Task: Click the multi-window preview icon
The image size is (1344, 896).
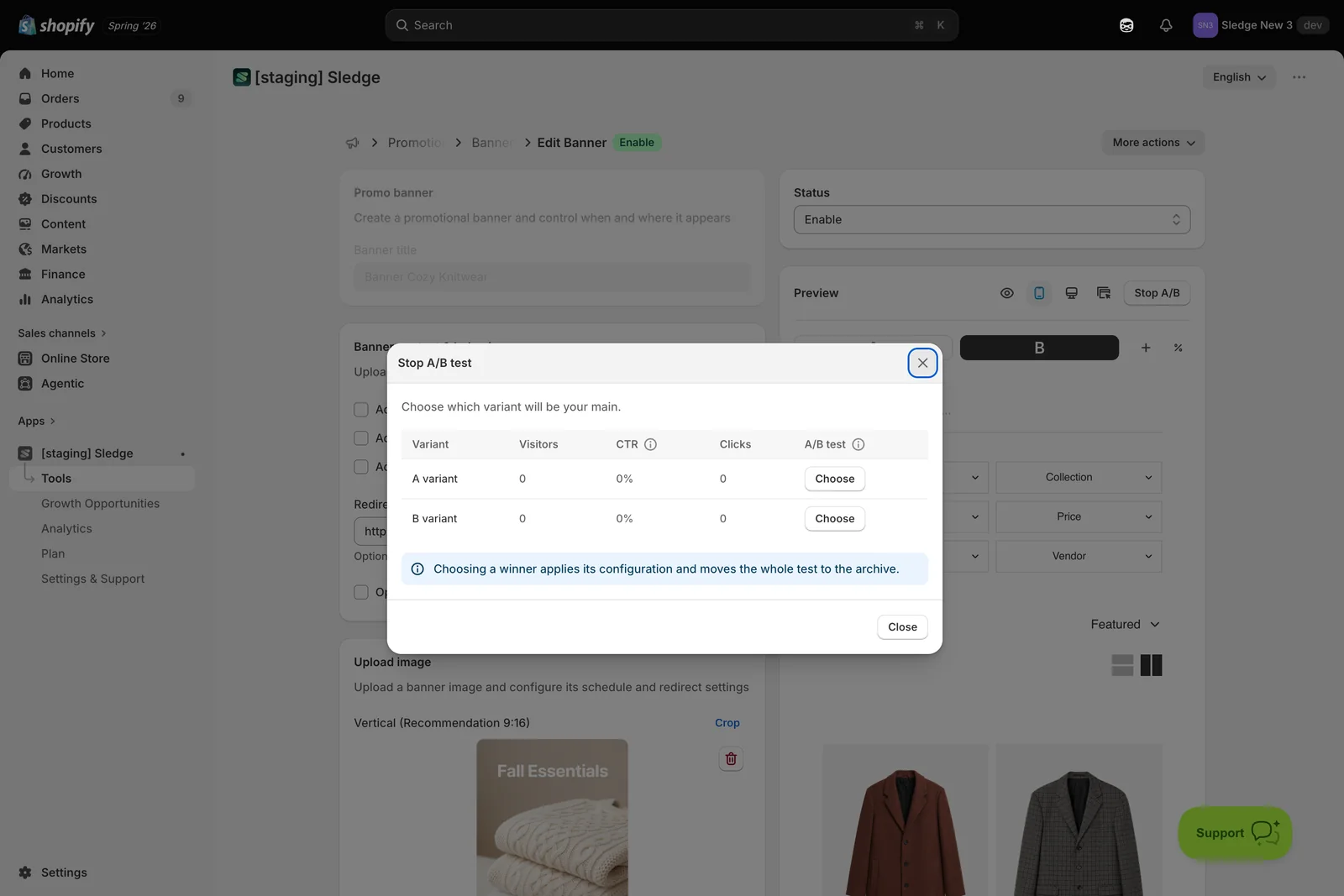Action: pyautogui.click(x=1104, y=293)
